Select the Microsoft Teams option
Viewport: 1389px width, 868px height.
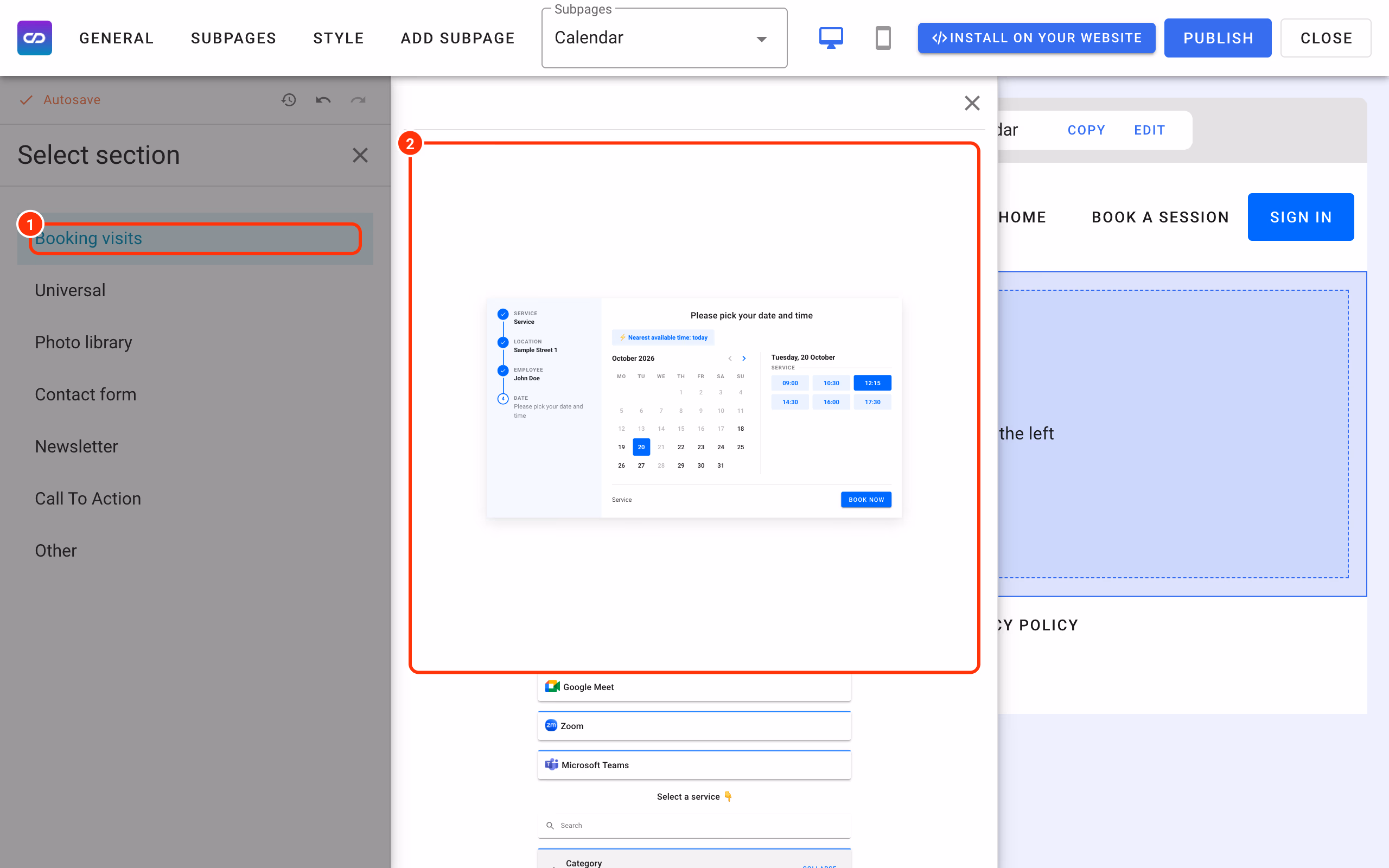(694, 765)
